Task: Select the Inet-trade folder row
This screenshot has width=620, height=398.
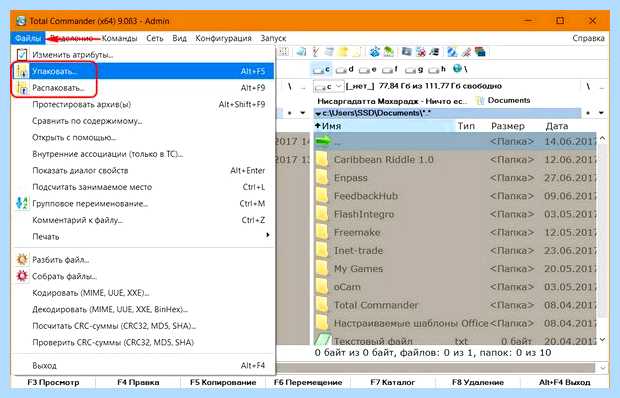Action: 455,251
